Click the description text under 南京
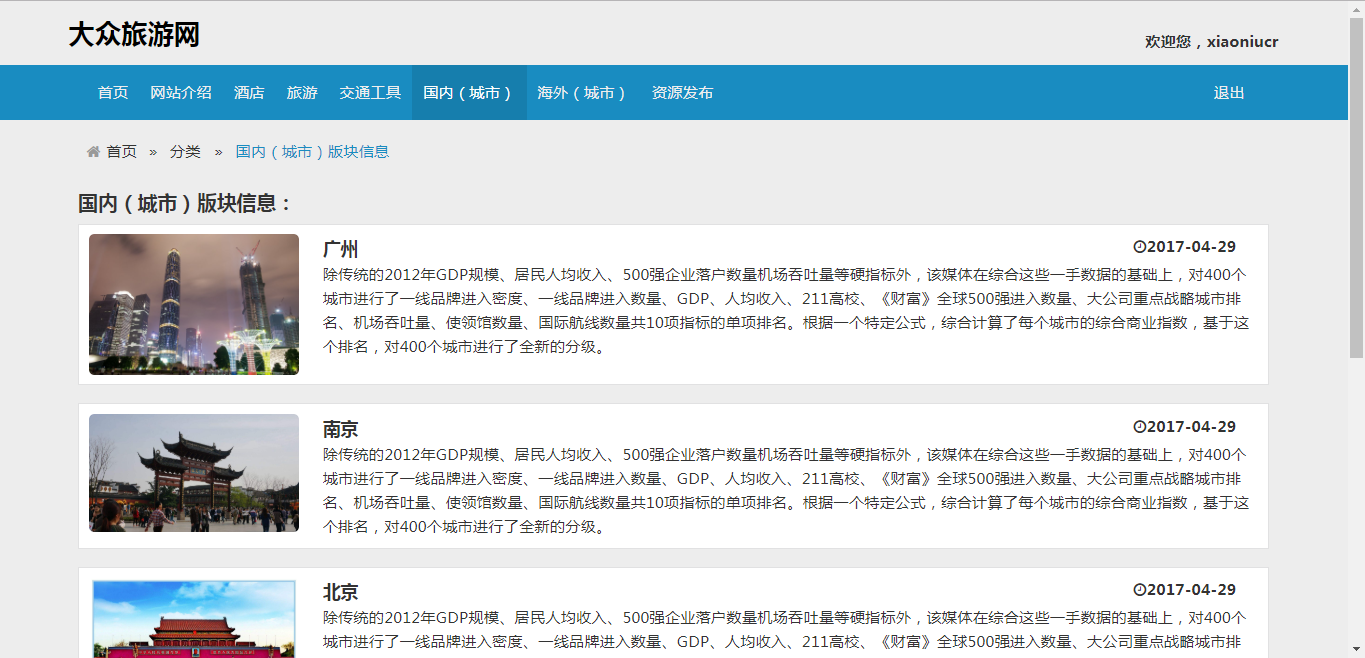Screen dimensions: 1365x658 tap(786, 491)
